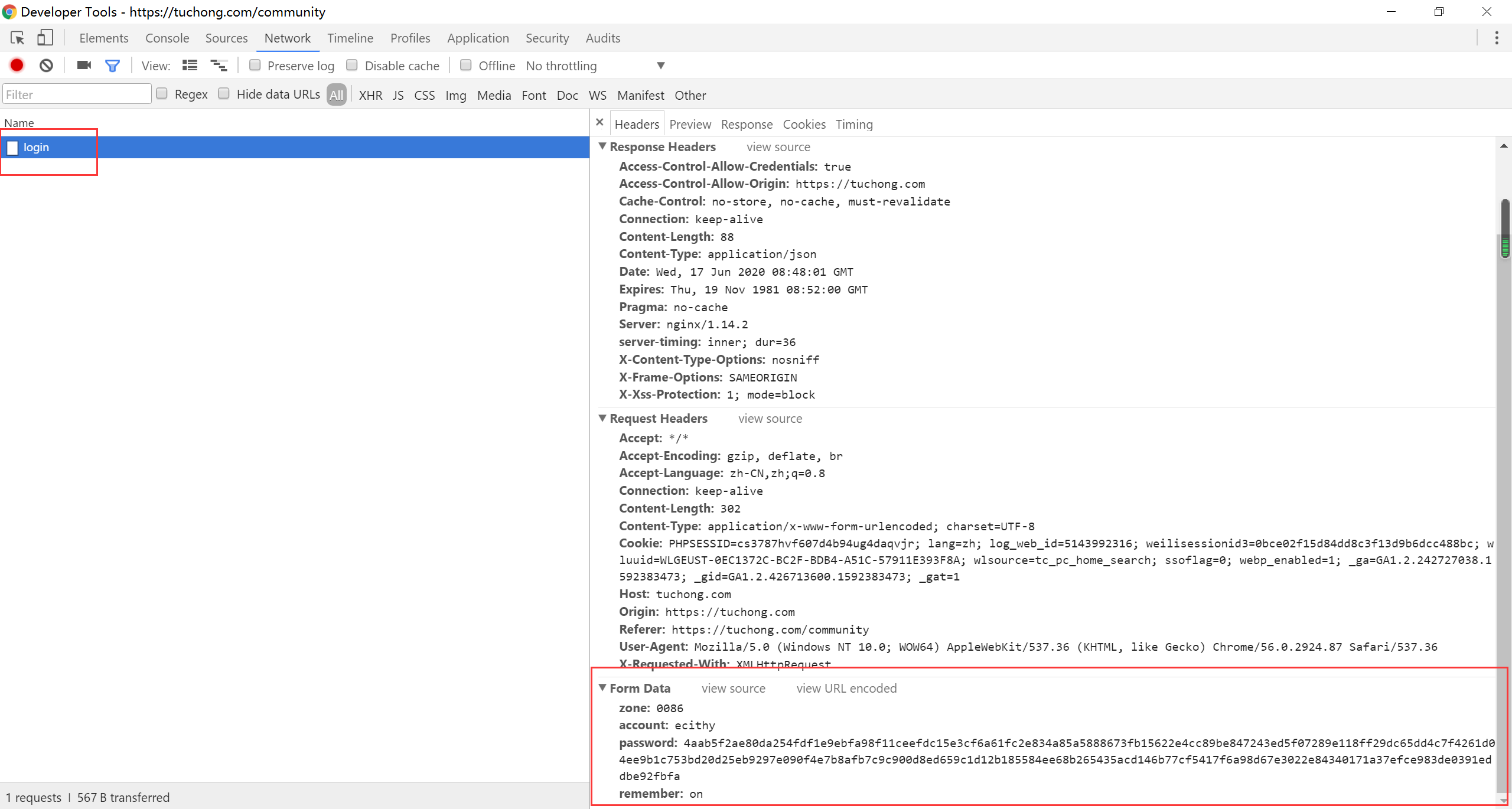Screen dimensions: 1512x809
Task: Click the inspect element picker icon
Action: (x=17, y=38)
